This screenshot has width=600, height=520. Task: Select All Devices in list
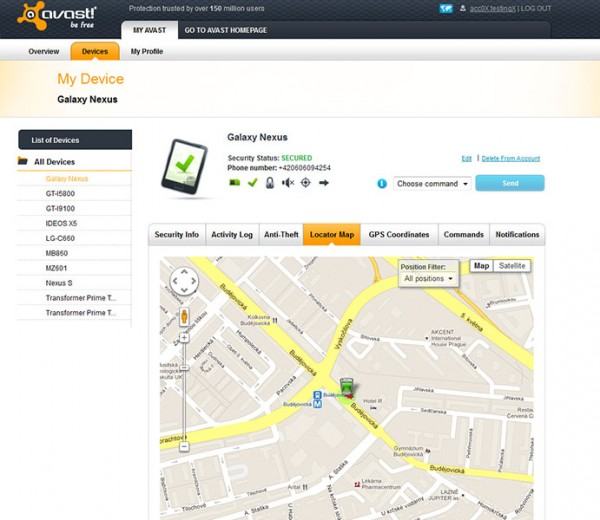(x=54, y=162)
